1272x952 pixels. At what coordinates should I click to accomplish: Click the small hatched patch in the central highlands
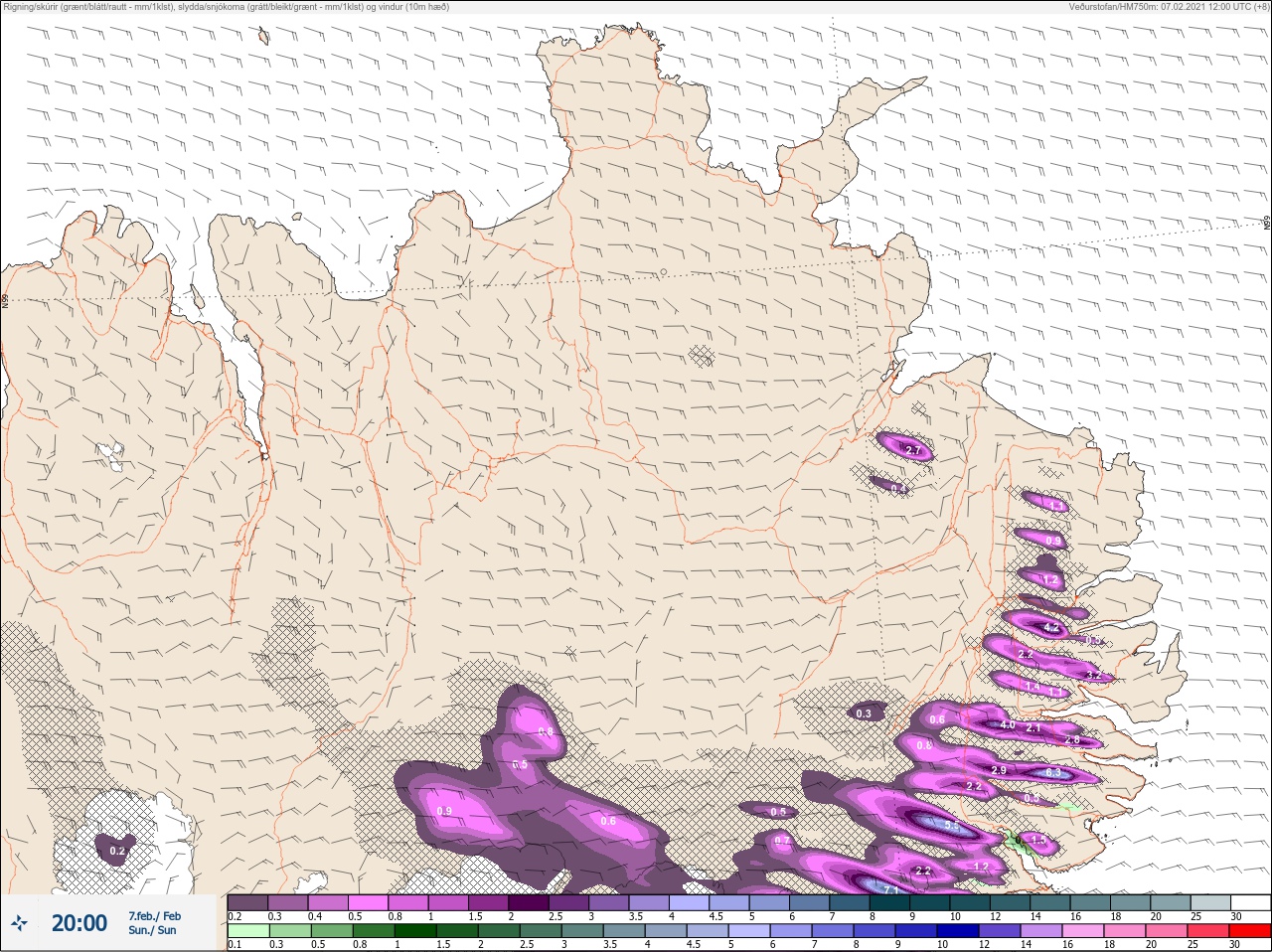tap(703, 355)
